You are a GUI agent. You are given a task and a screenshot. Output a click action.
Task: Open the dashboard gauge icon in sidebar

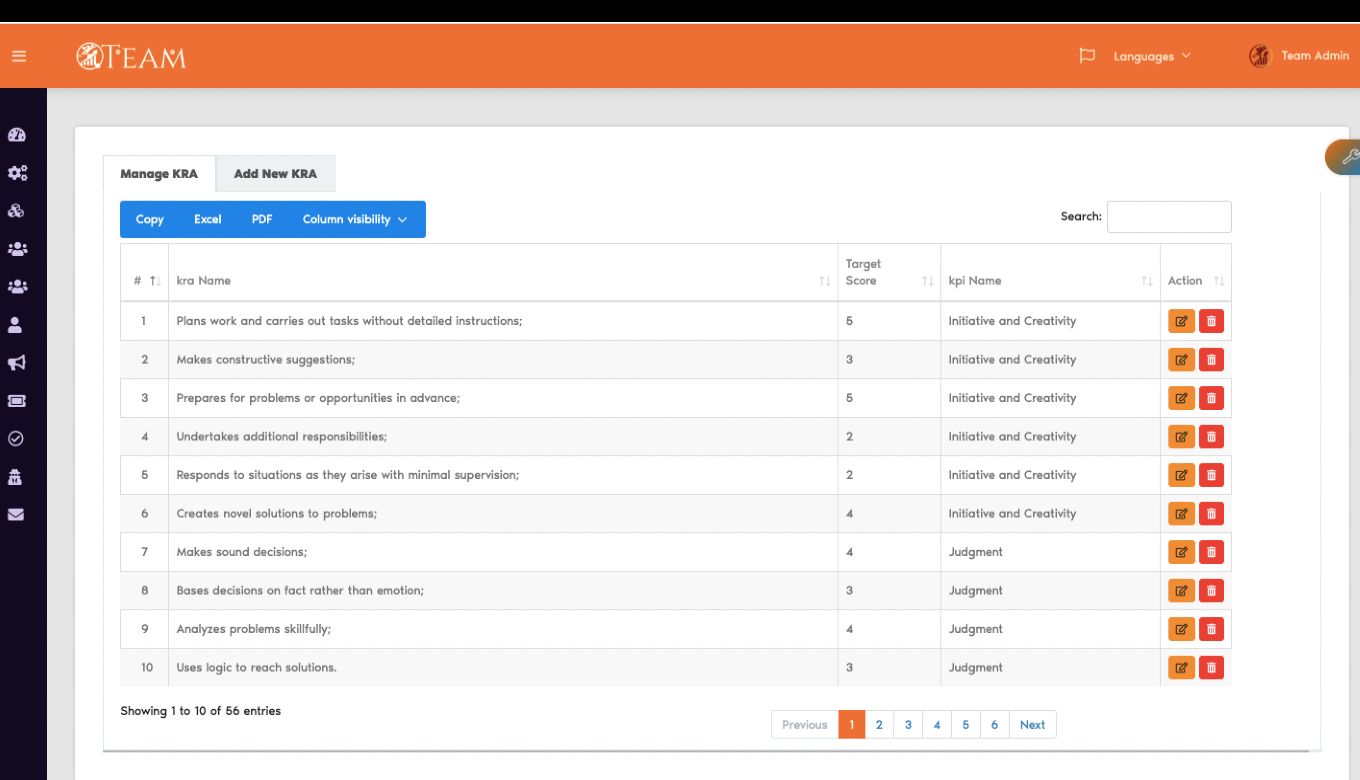pos(16,136)
